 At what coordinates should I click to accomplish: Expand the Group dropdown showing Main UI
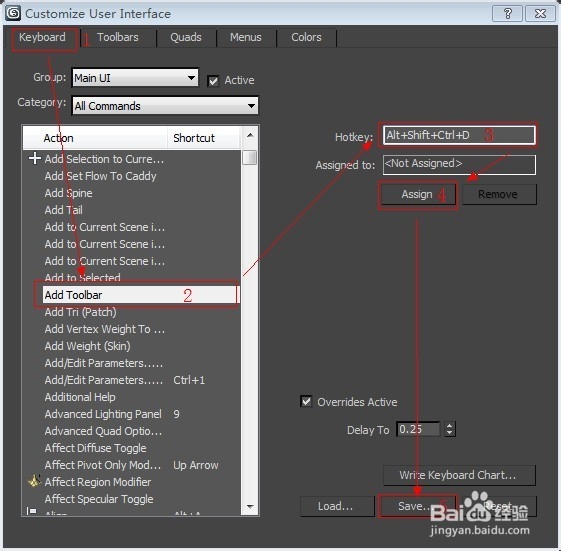[x=135, y=78]
